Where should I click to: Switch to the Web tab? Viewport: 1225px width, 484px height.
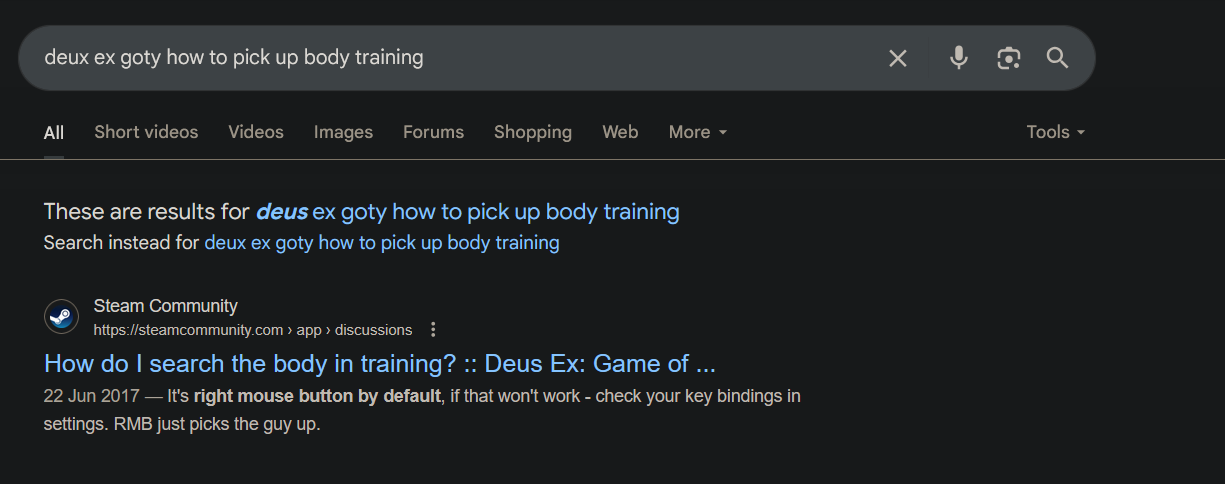pyautogui.click(x=620, y=132)
